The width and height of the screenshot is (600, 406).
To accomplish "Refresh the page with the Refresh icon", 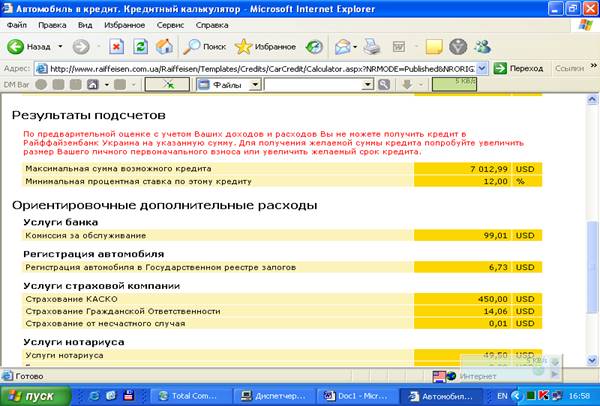I will coord(140,46).
